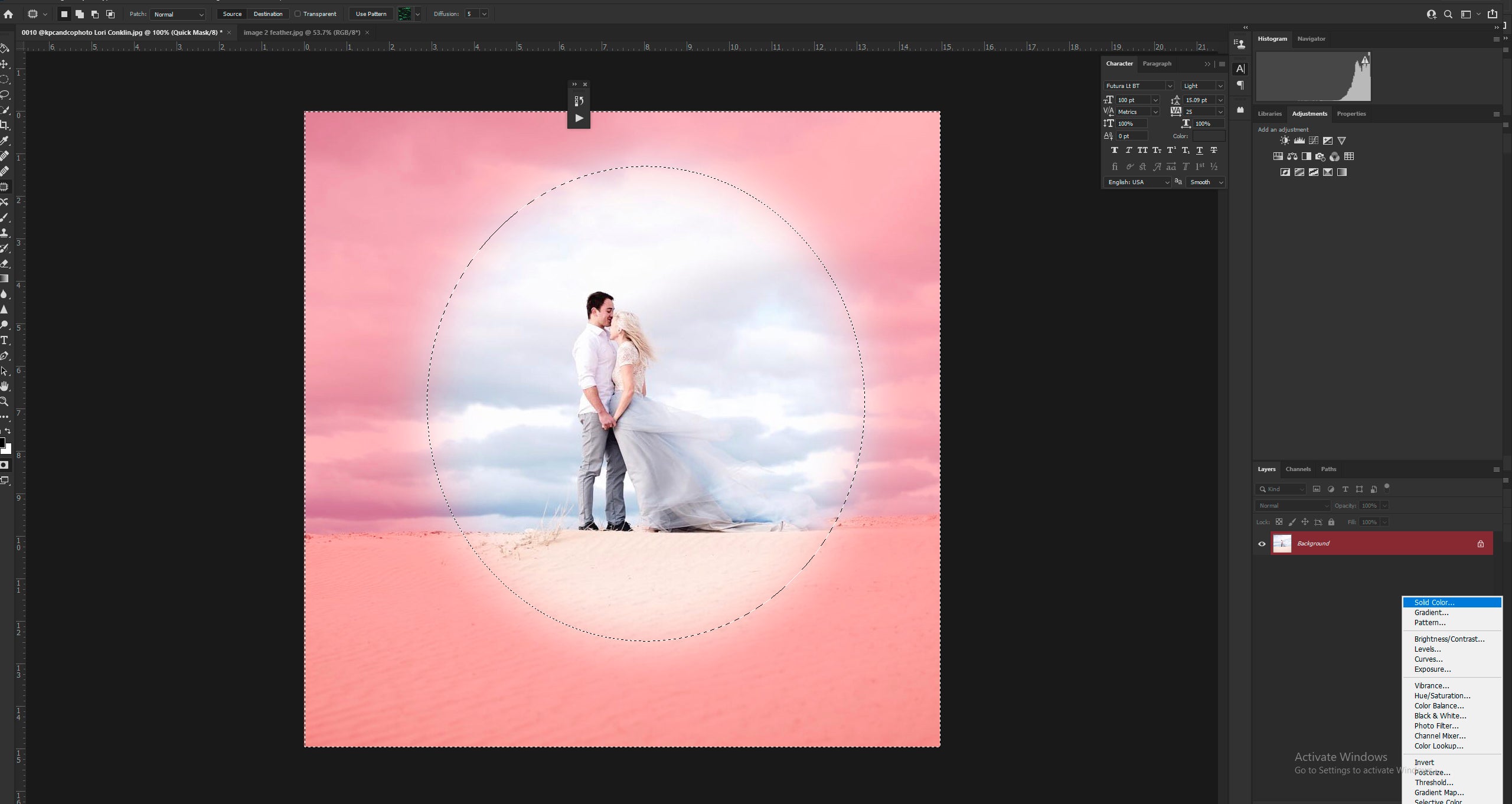Toggle Quick Mask mode icon

coord(5,465)
